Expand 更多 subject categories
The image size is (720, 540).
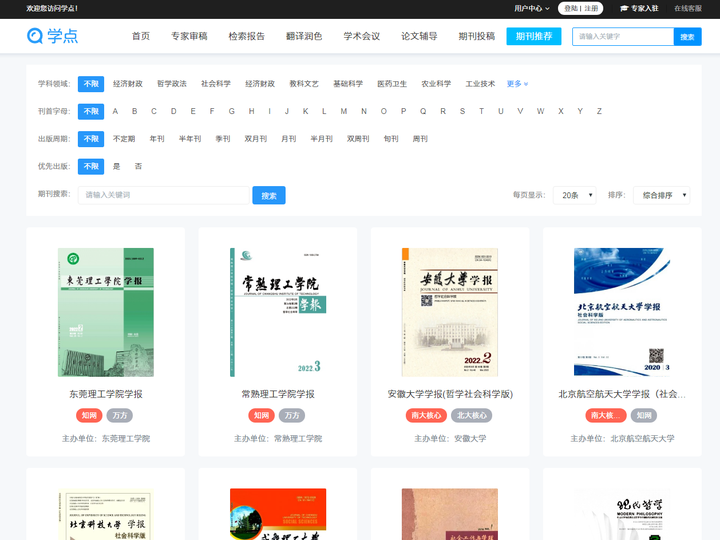[517, 84]
